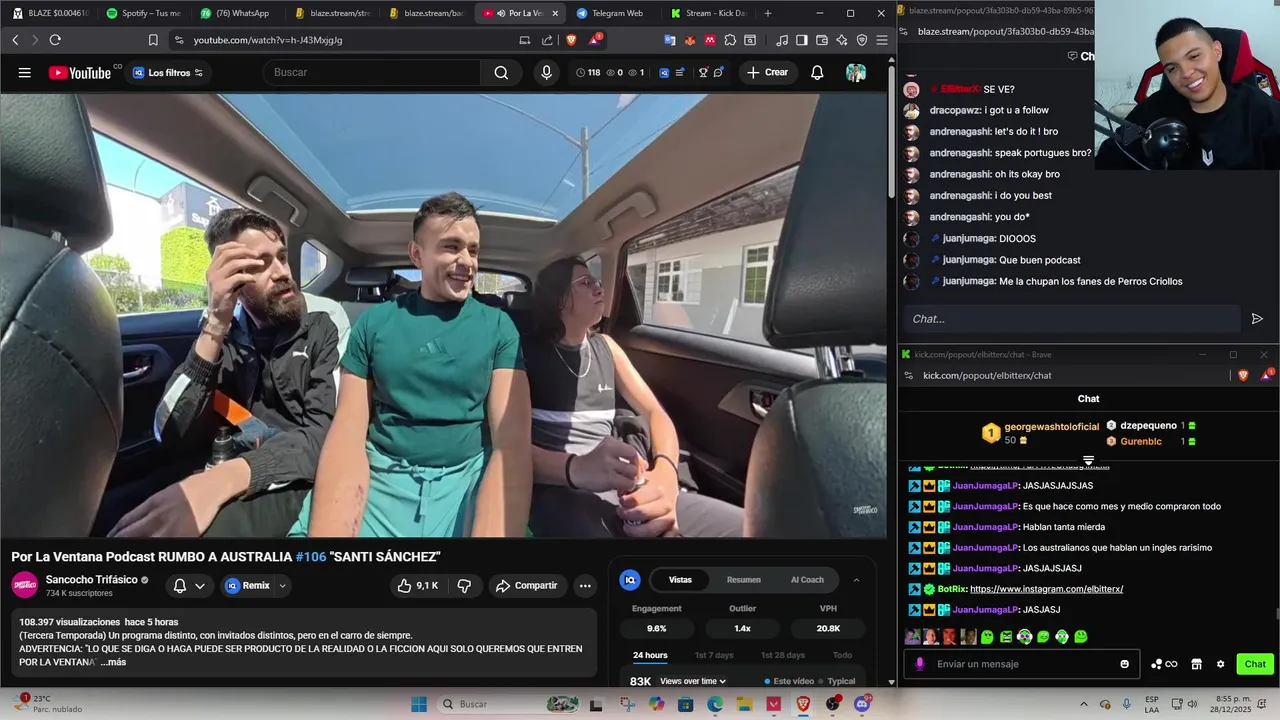The width and height of the screenshot is (1280, 720).
Task: Toggle the Este vídeo legend series
Action: (790, 681)
